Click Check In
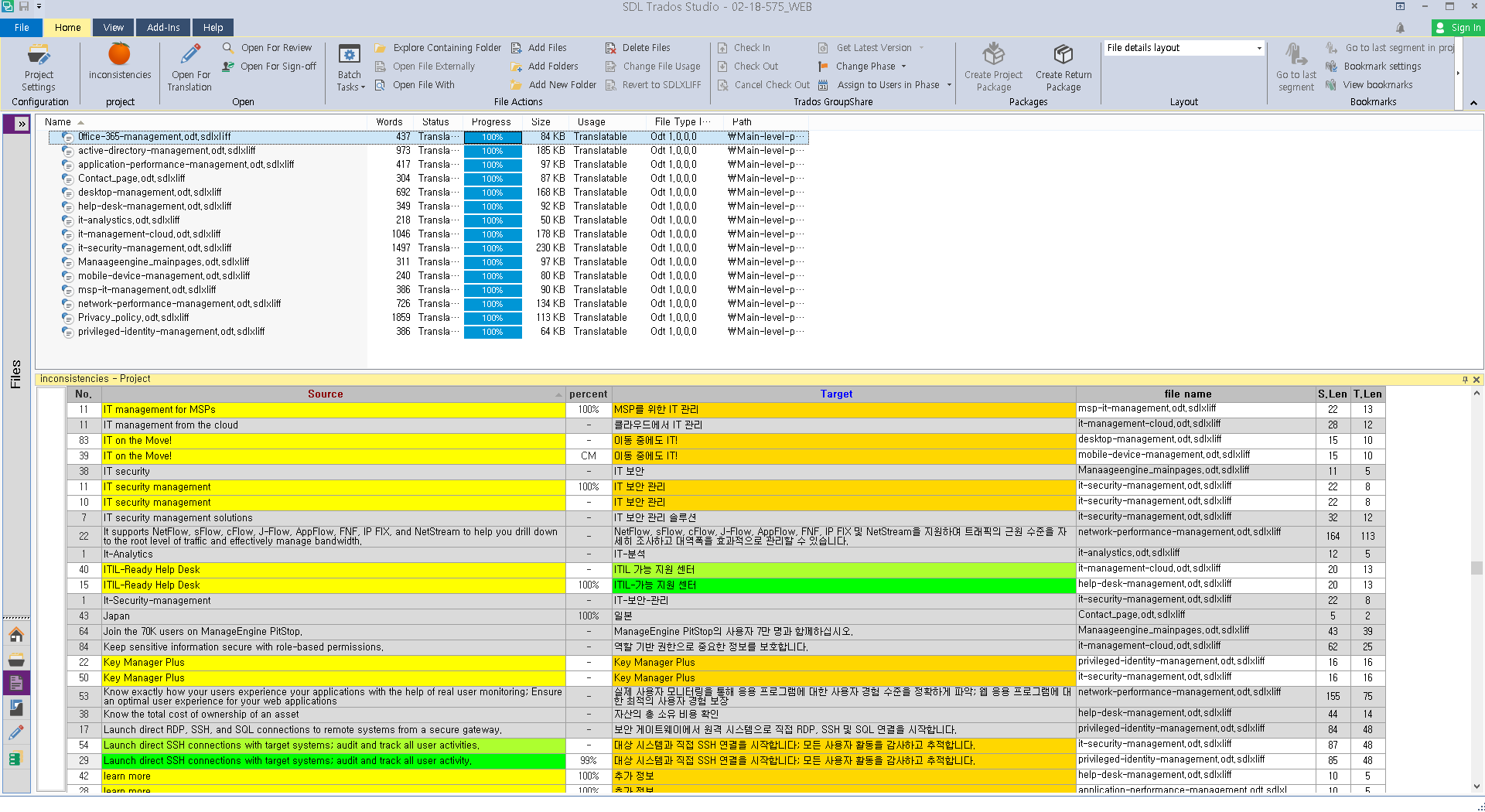Viewport: 1485px width, 812px height. coord(743,48)
